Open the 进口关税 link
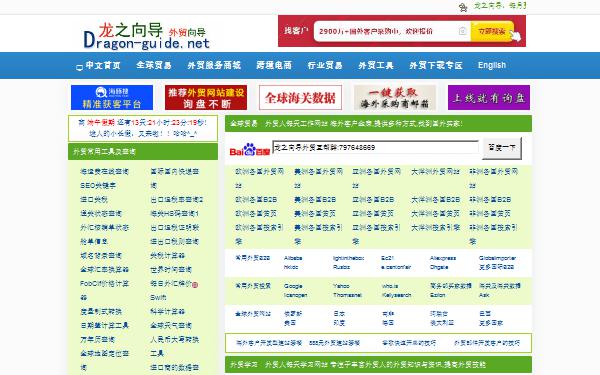Screen dimensions: 600x375 pos(94,199)
